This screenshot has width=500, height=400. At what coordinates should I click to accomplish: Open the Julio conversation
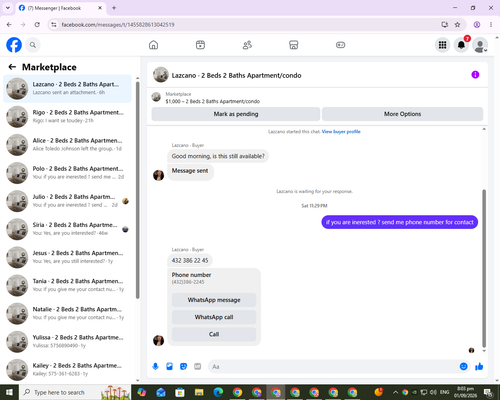coord(67,201)
